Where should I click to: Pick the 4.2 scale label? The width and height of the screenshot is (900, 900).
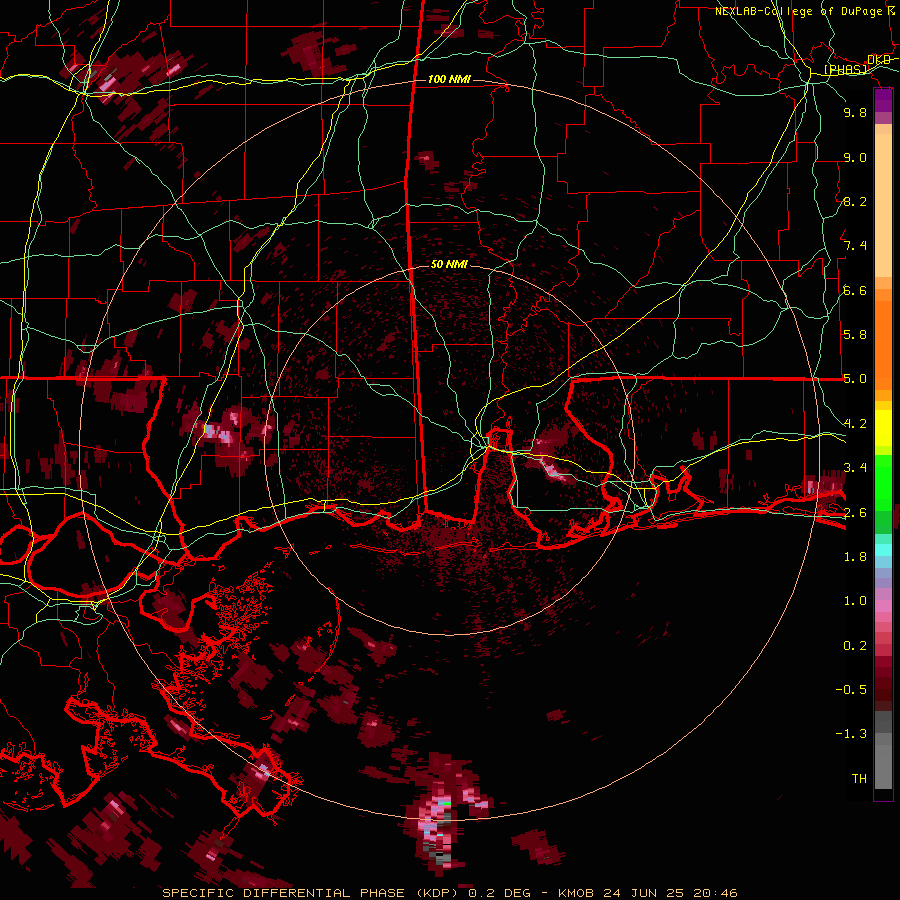pyautogui.click(x=855, y=424)
